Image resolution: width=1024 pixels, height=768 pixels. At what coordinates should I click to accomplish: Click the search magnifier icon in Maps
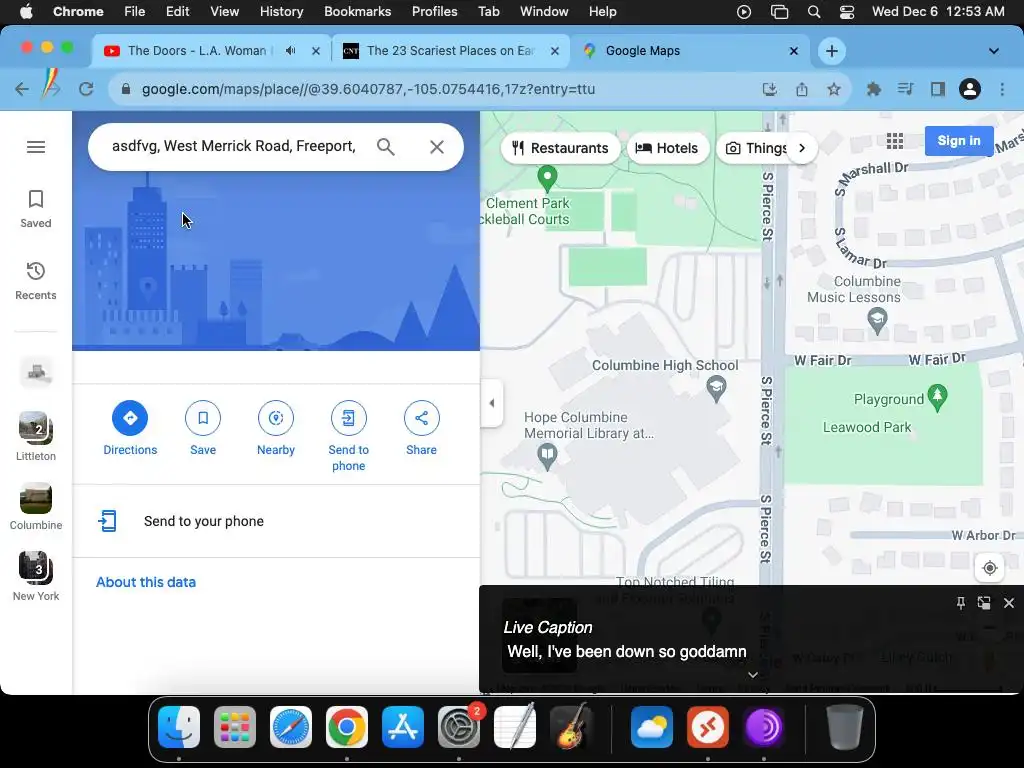click(x=385, y=147)
